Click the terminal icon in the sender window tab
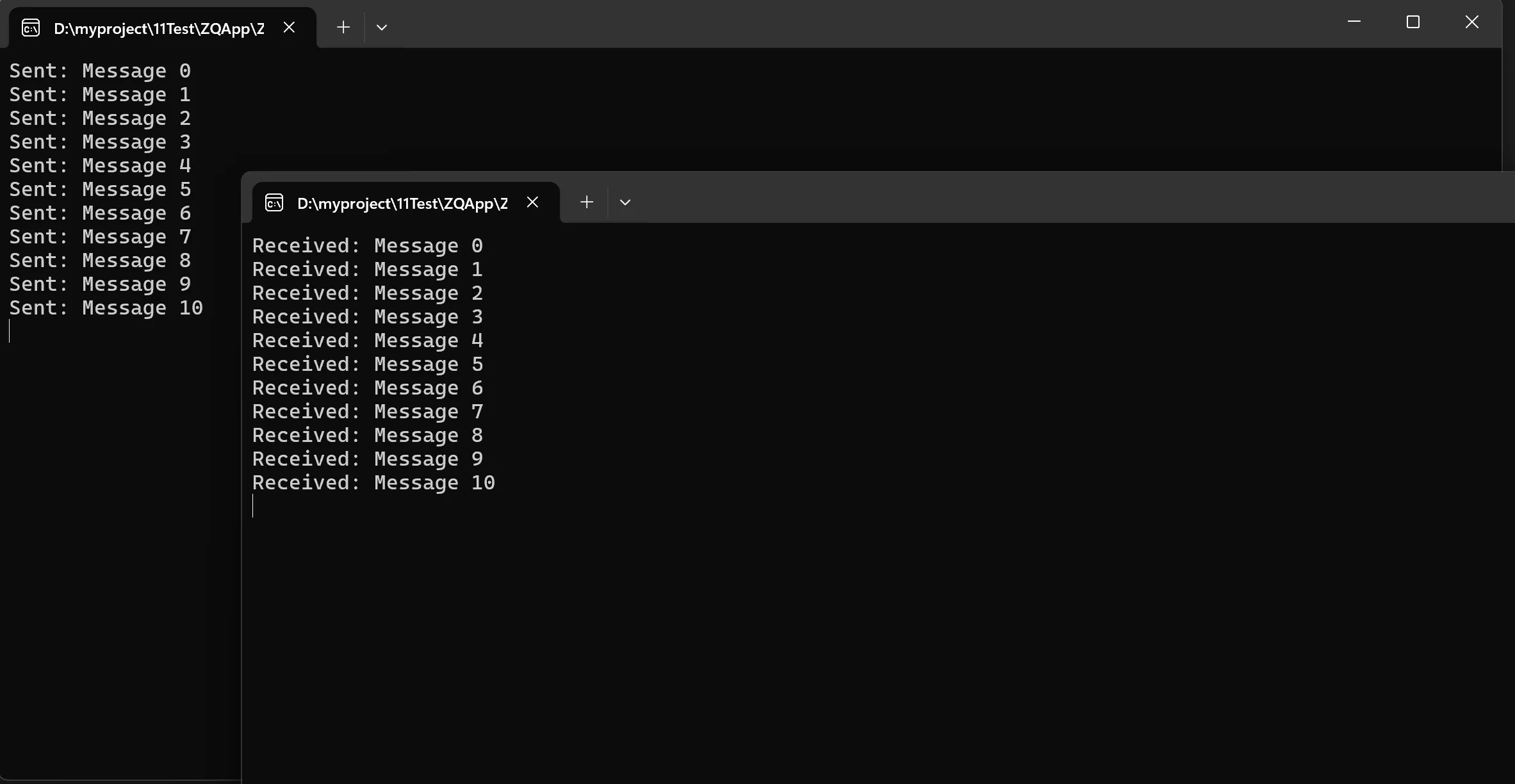The width and height of the screenshot is (1515, 784). 31,28
